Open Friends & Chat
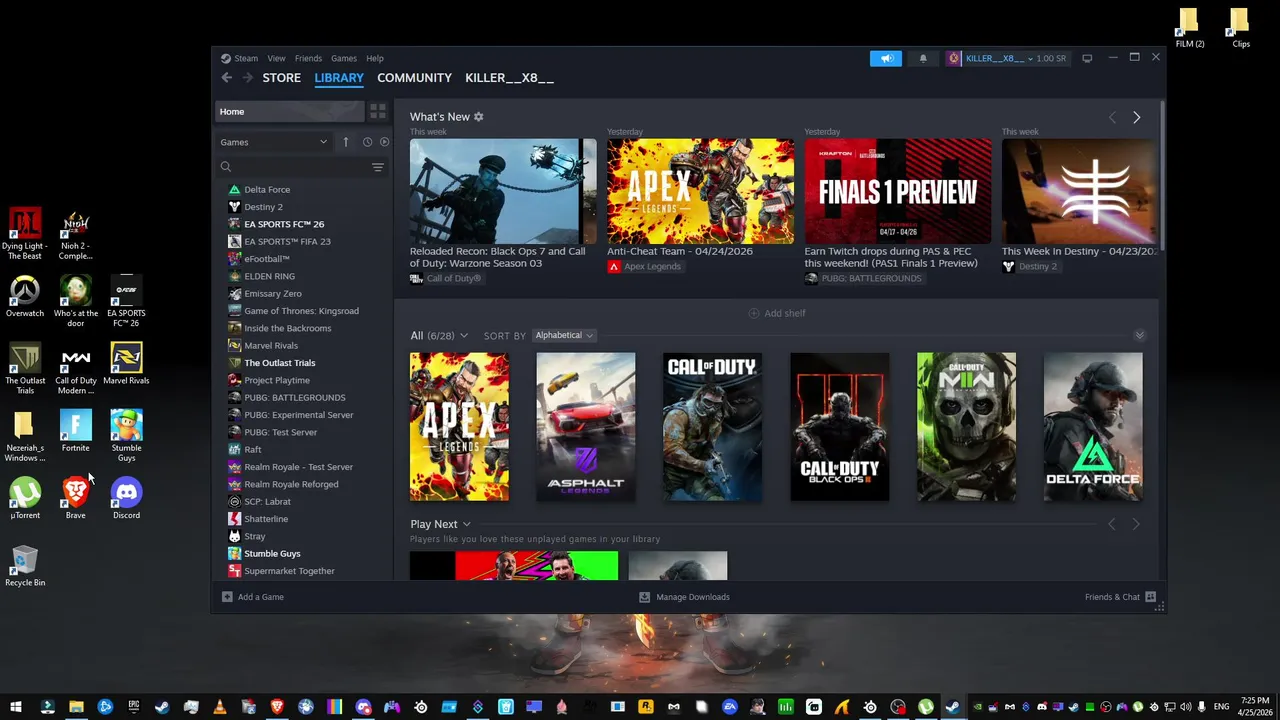 click(1112, 597)
